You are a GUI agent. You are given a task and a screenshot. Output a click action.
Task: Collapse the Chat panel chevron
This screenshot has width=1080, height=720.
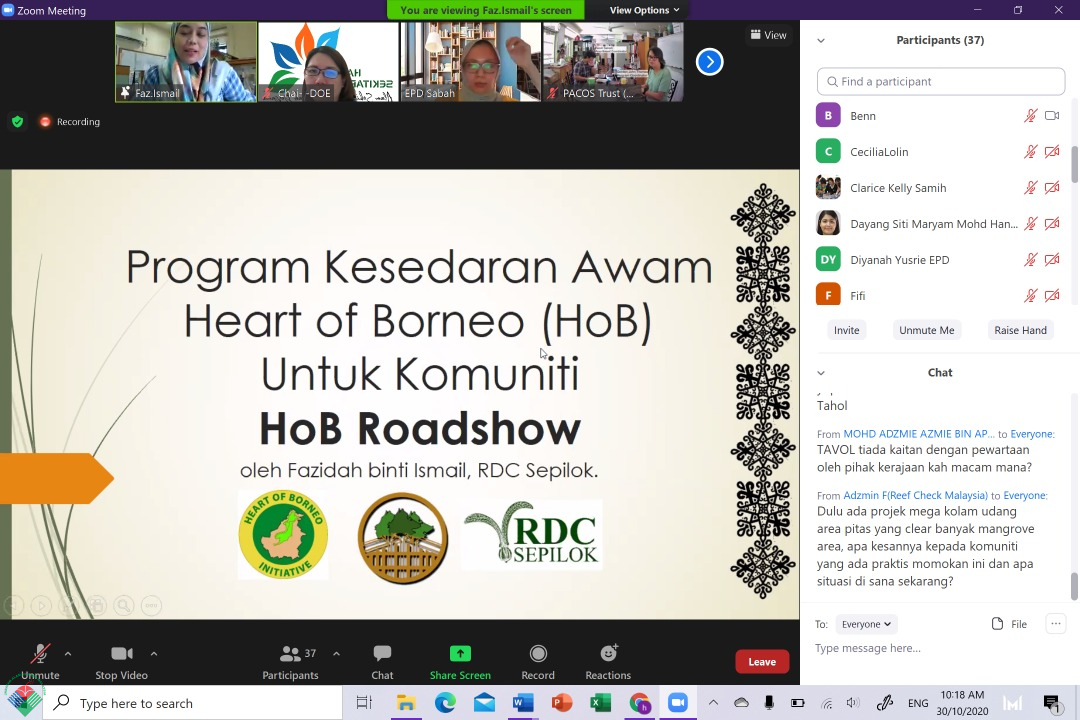(820, 373)
